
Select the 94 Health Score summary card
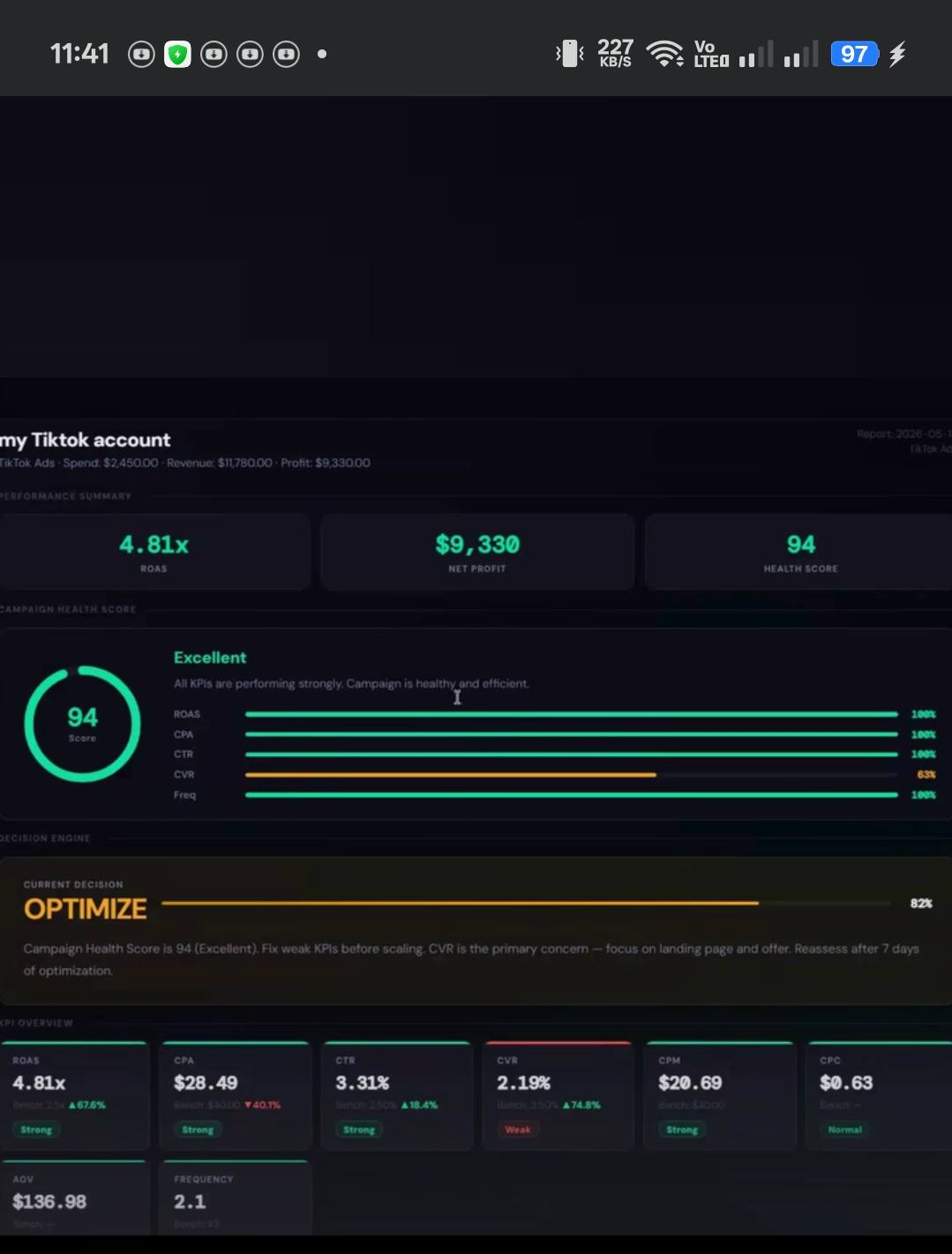(x=798, y=552)
